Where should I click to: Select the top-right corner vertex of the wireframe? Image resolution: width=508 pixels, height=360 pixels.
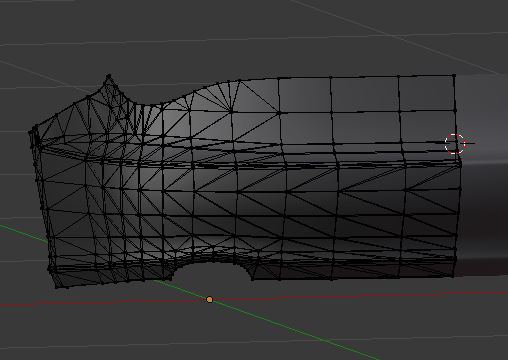pos(454,76)
